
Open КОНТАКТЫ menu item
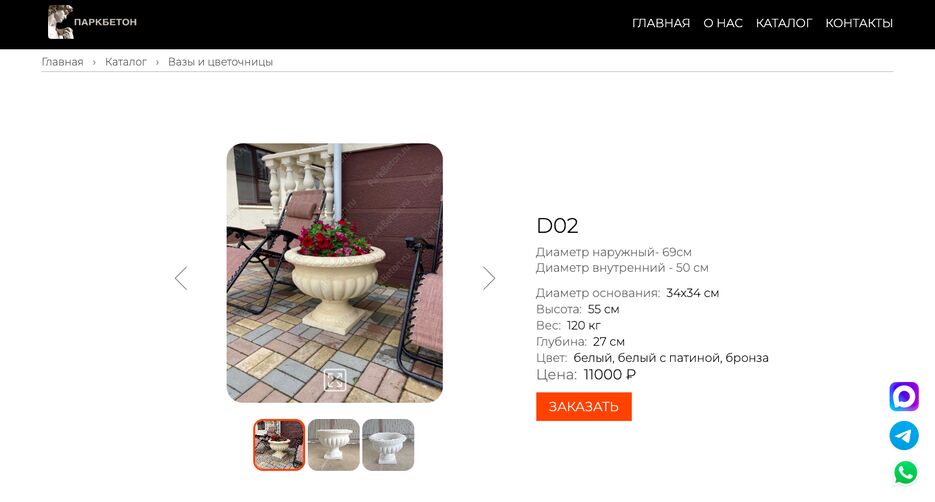click(859, 23)
